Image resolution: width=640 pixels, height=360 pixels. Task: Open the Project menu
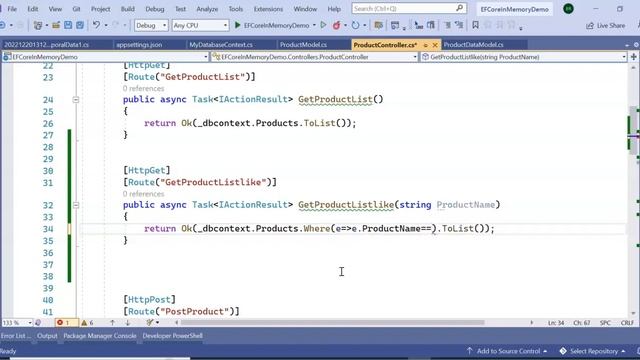click(100, 9)
